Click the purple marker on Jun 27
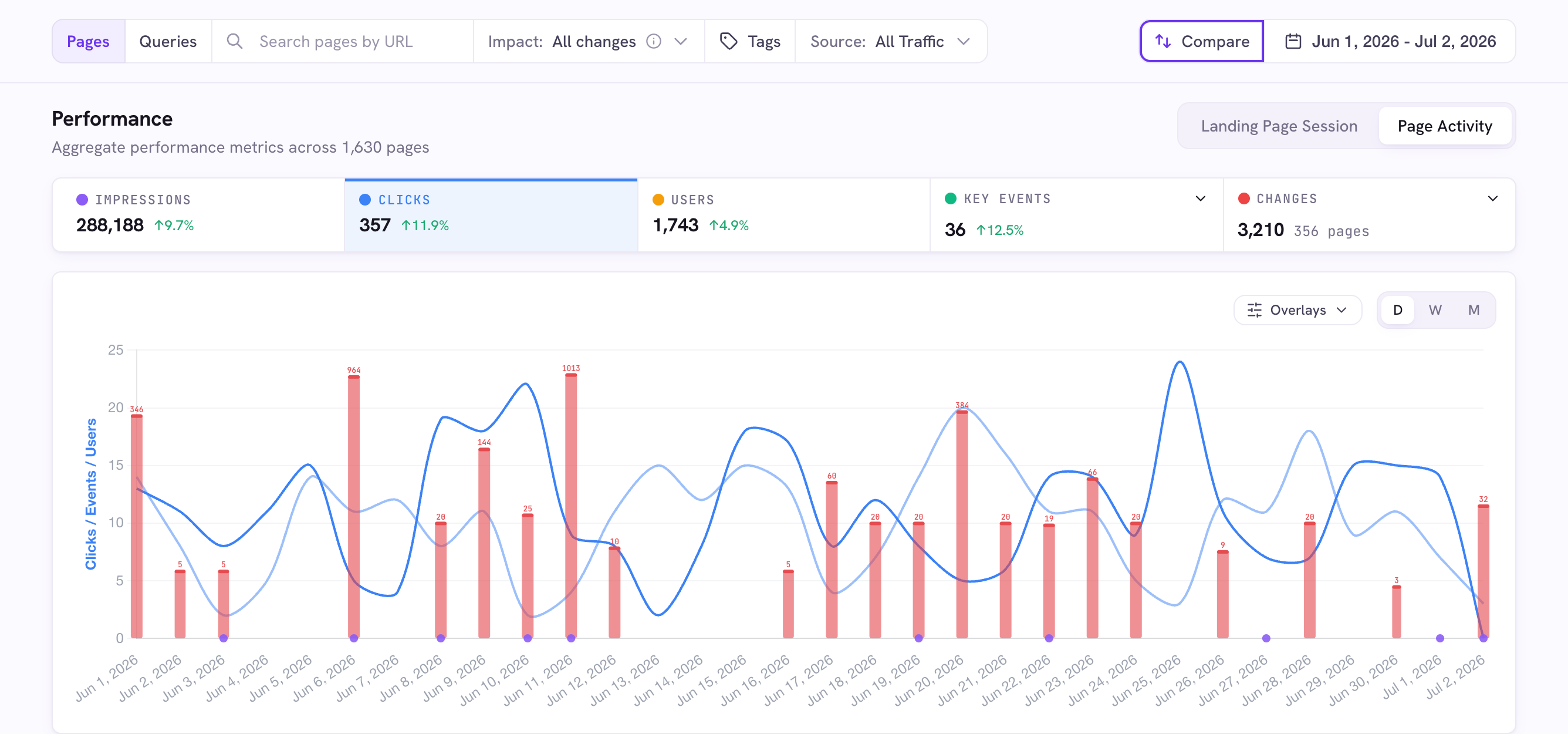Image resolution: width=1568 pixels, height=734 pixels. (x=1266, y=638)
